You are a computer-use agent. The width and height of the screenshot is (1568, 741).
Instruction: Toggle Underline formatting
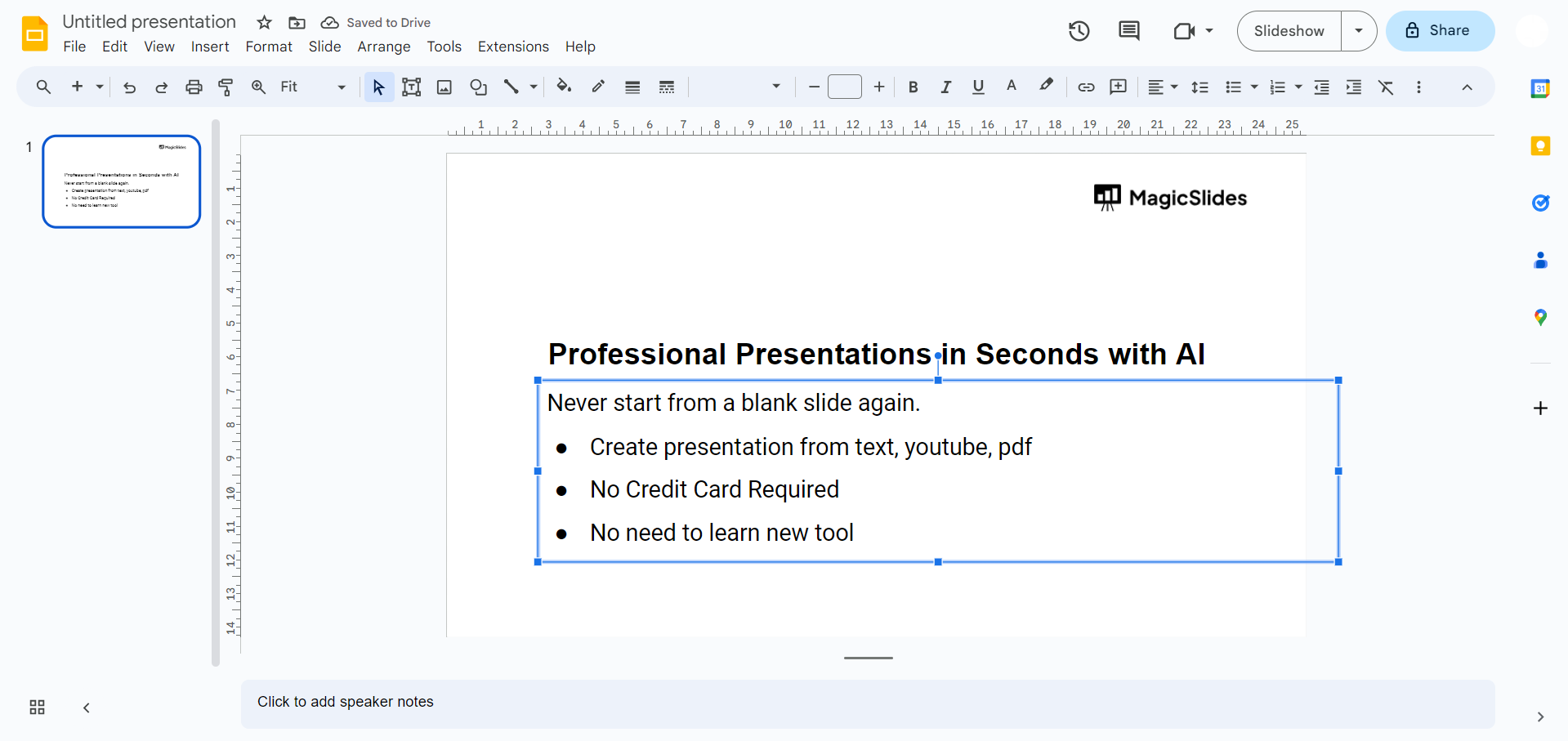[x=978, y=87]
